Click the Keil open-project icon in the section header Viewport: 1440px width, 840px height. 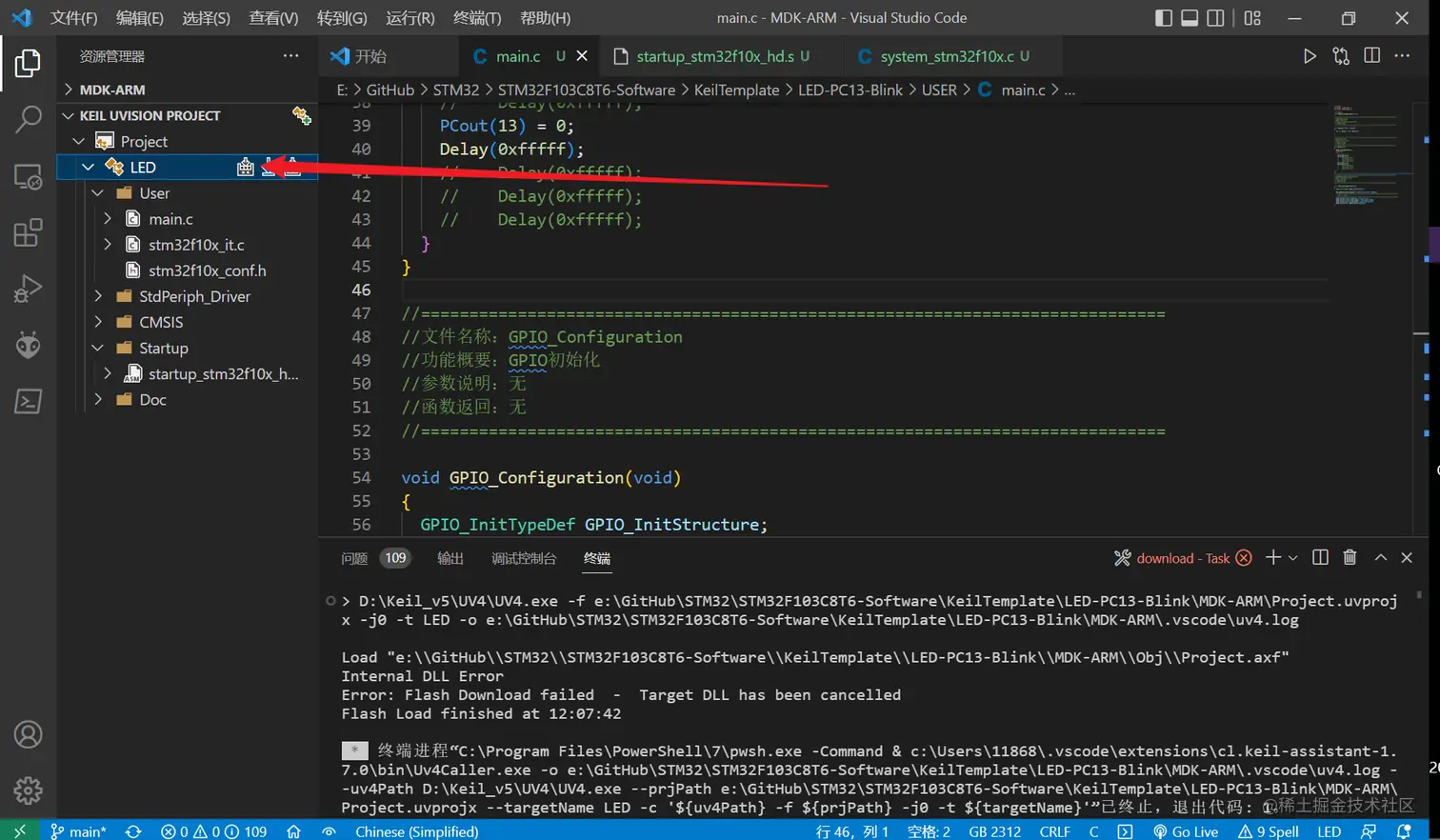point(302,115)
